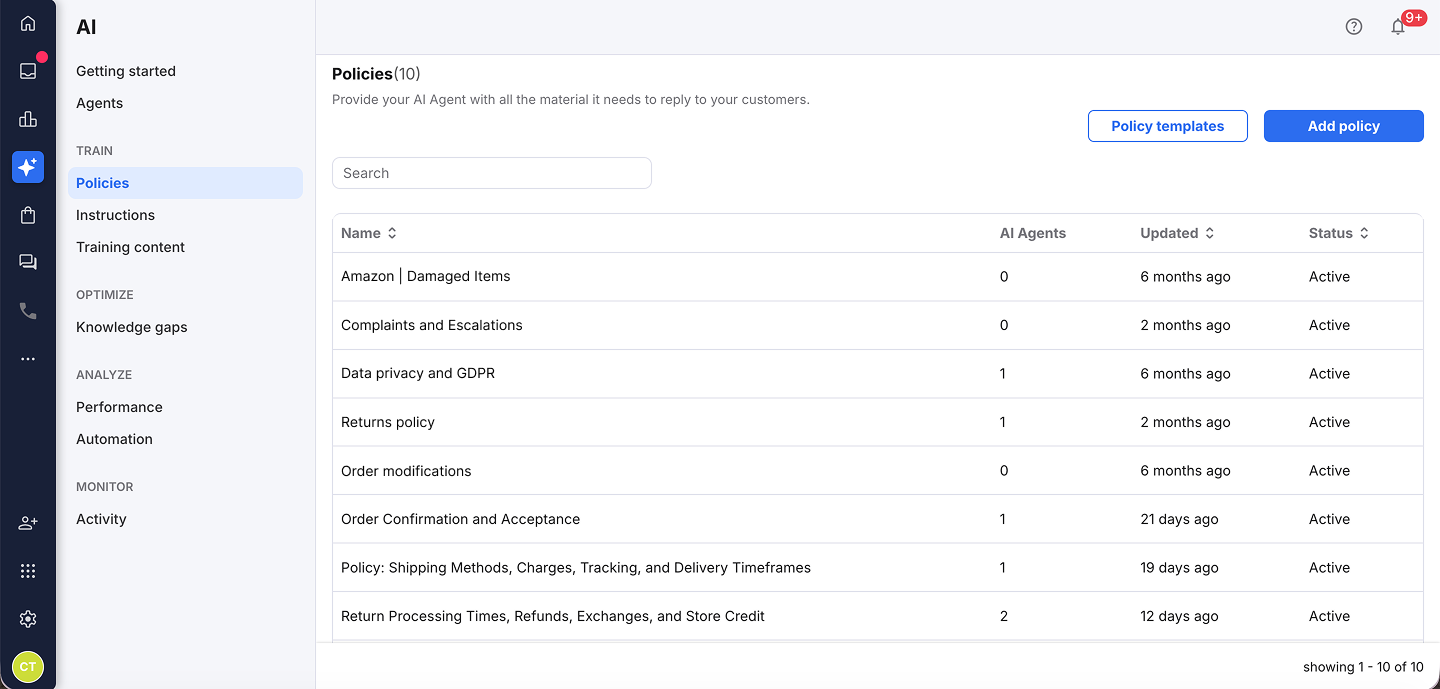Image resolution: width=1440 pixels, height=689 pixels.
Task: Open the Returns policy row
Action: point(388,422)
